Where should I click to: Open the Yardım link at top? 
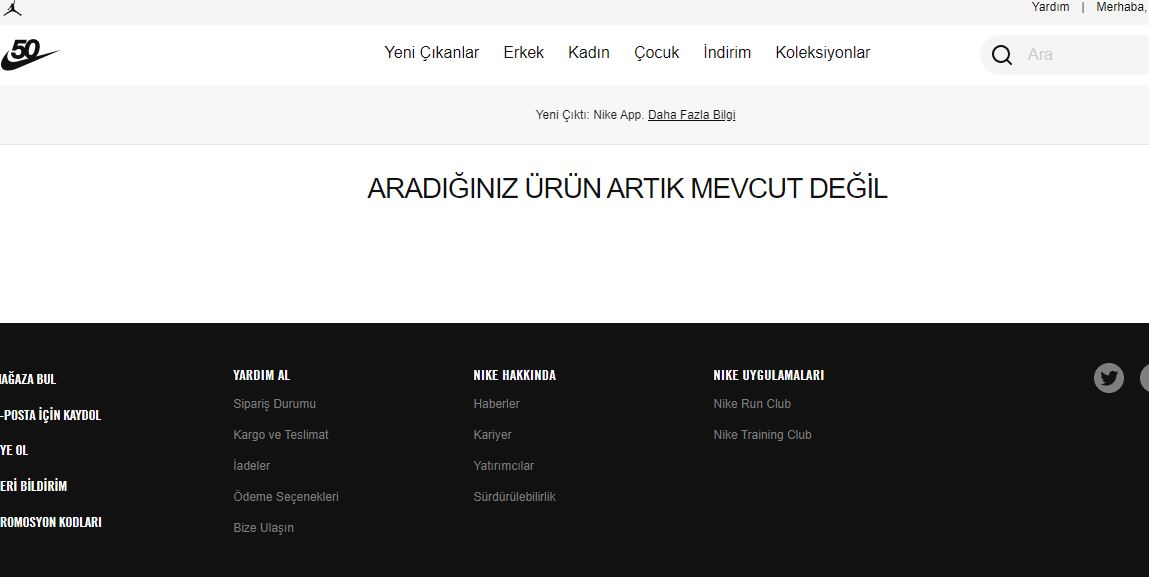pyautogui.click(x=1050, y=7)
